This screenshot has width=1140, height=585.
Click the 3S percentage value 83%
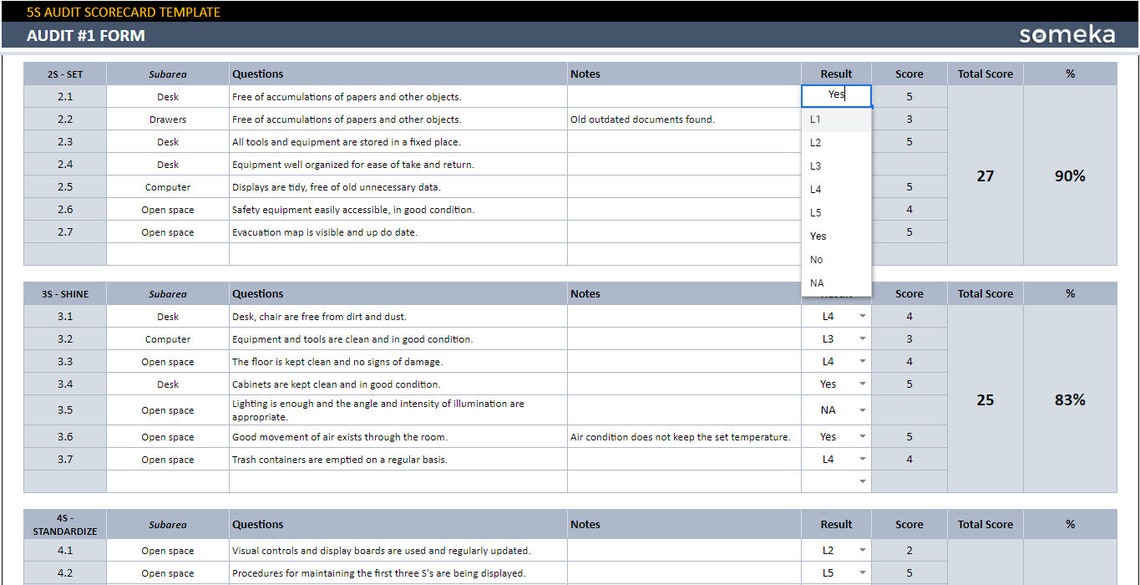[x=1069, y=400]
